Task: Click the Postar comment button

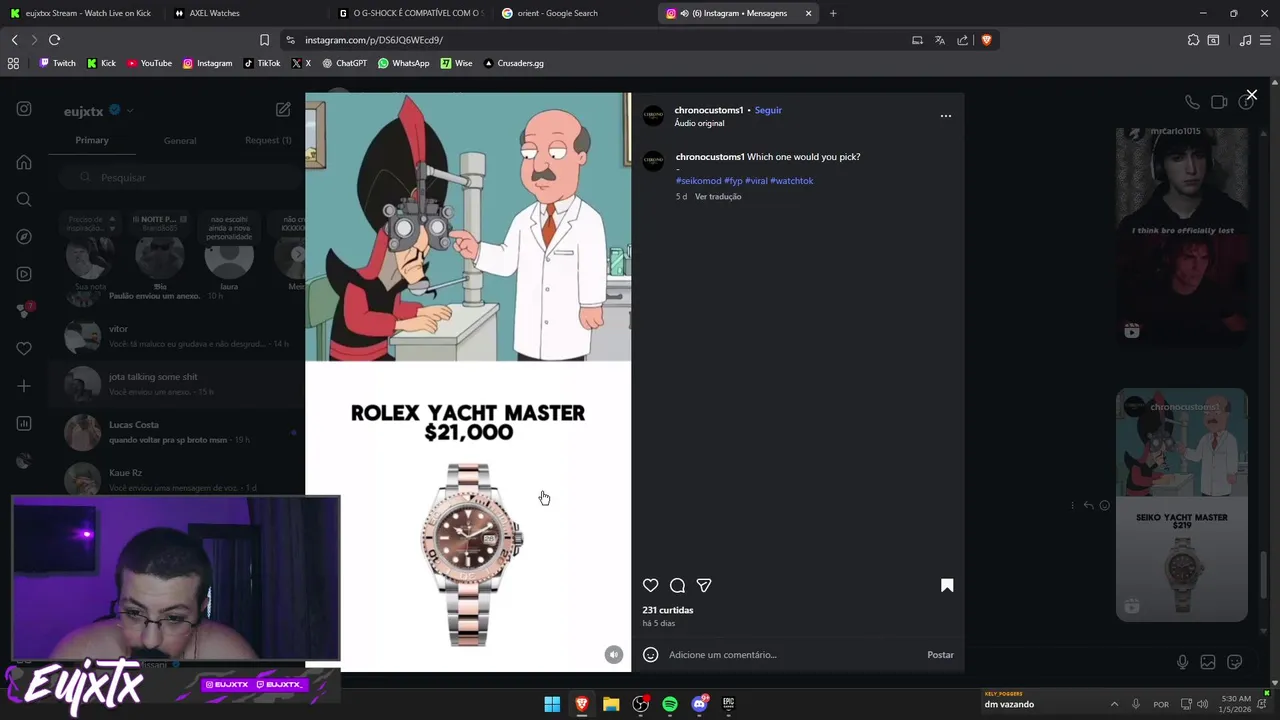Action: pos(940,655)
